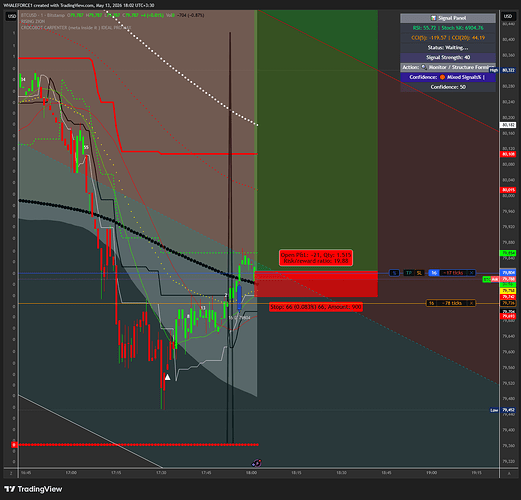The image size is (521, 500).
Task: Select the RISING ZION indicator label
Action: 33,21
